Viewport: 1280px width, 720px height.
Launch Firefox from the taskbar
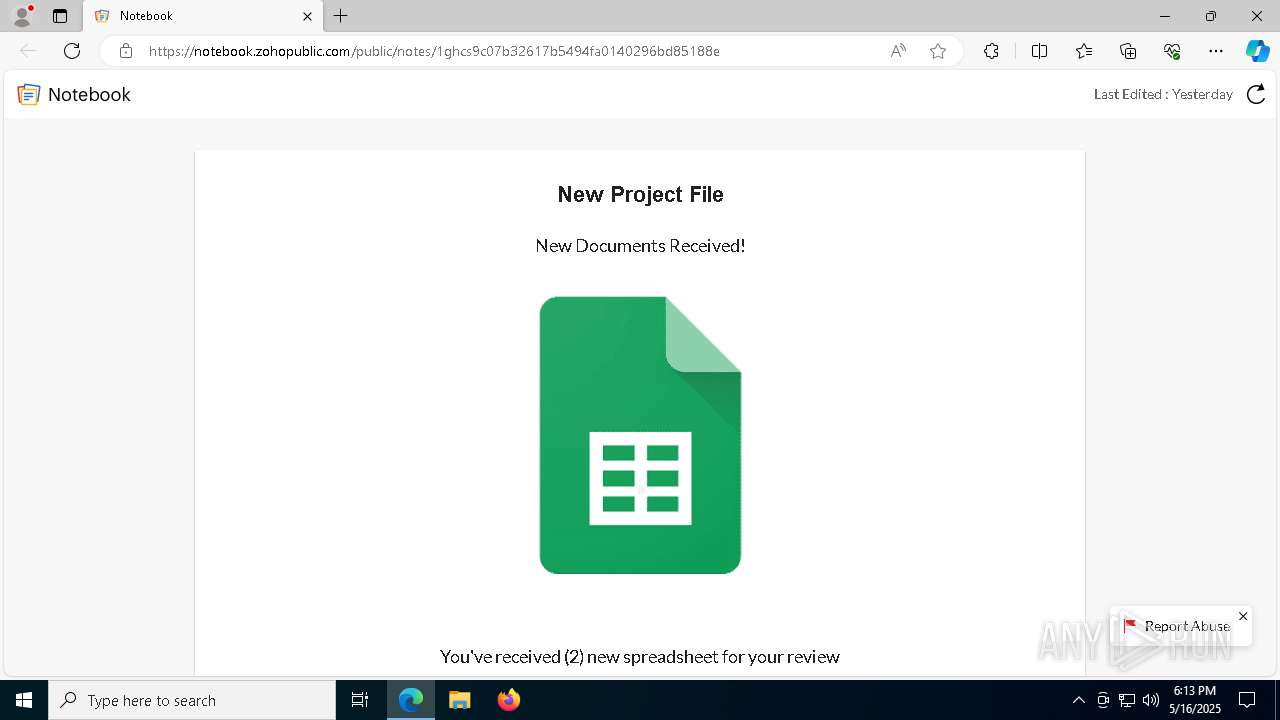[508, 700]
